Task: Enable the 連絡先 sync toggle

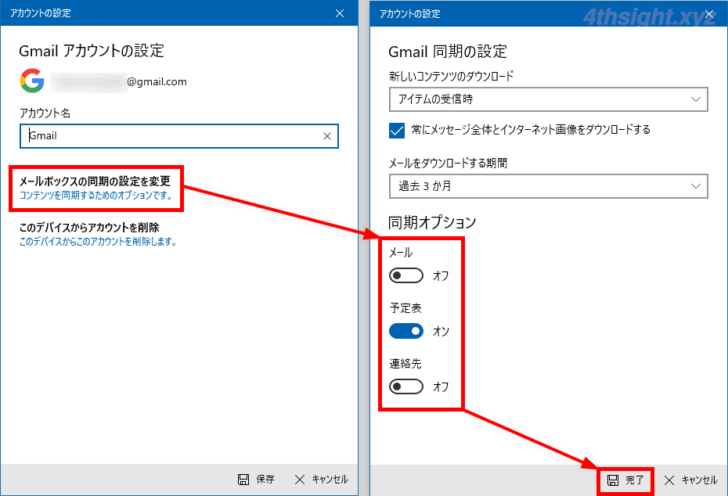Action: 406,386
